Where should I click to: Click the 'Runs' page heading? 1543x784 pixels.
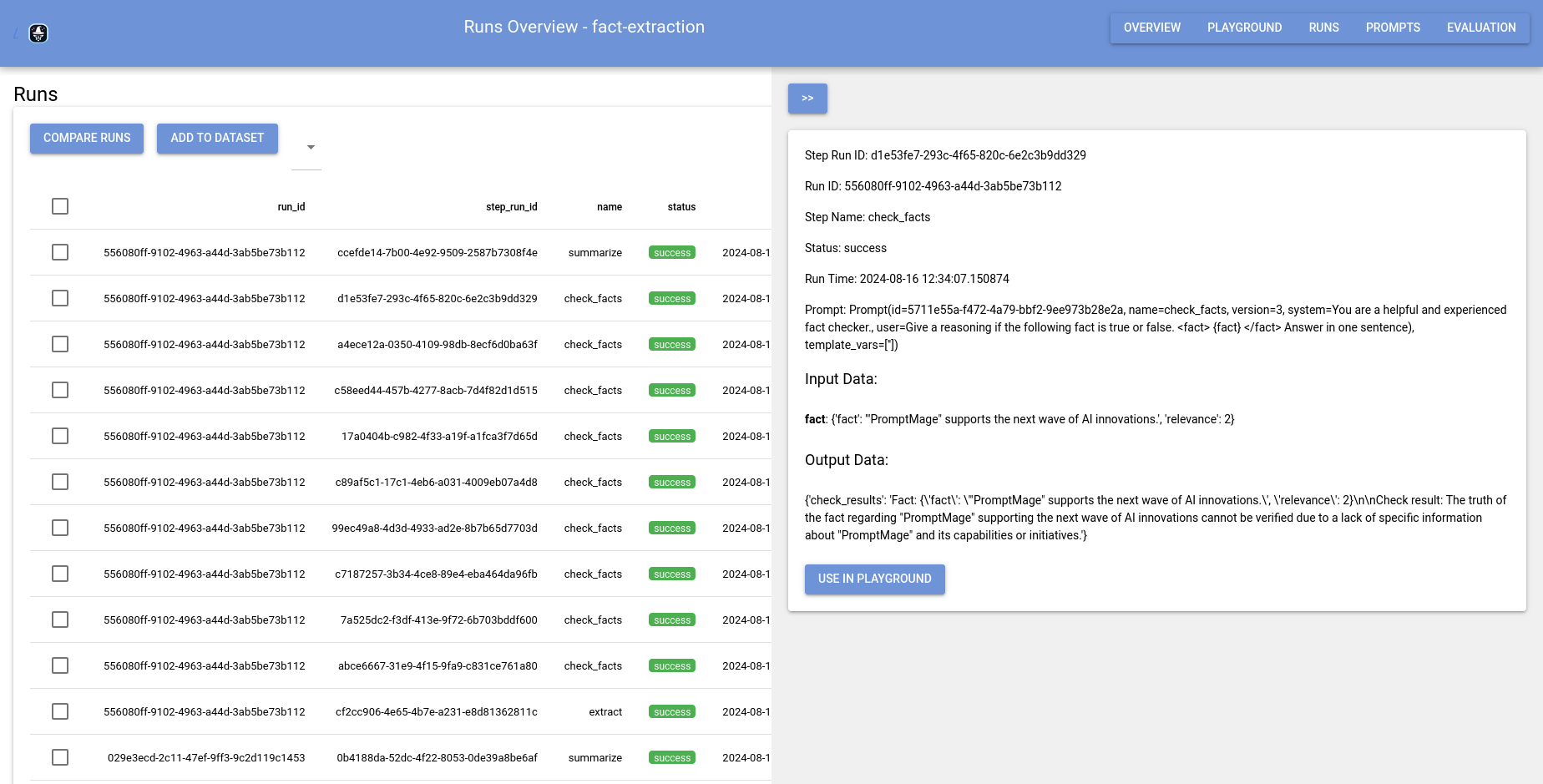click(x=36, y=94)
